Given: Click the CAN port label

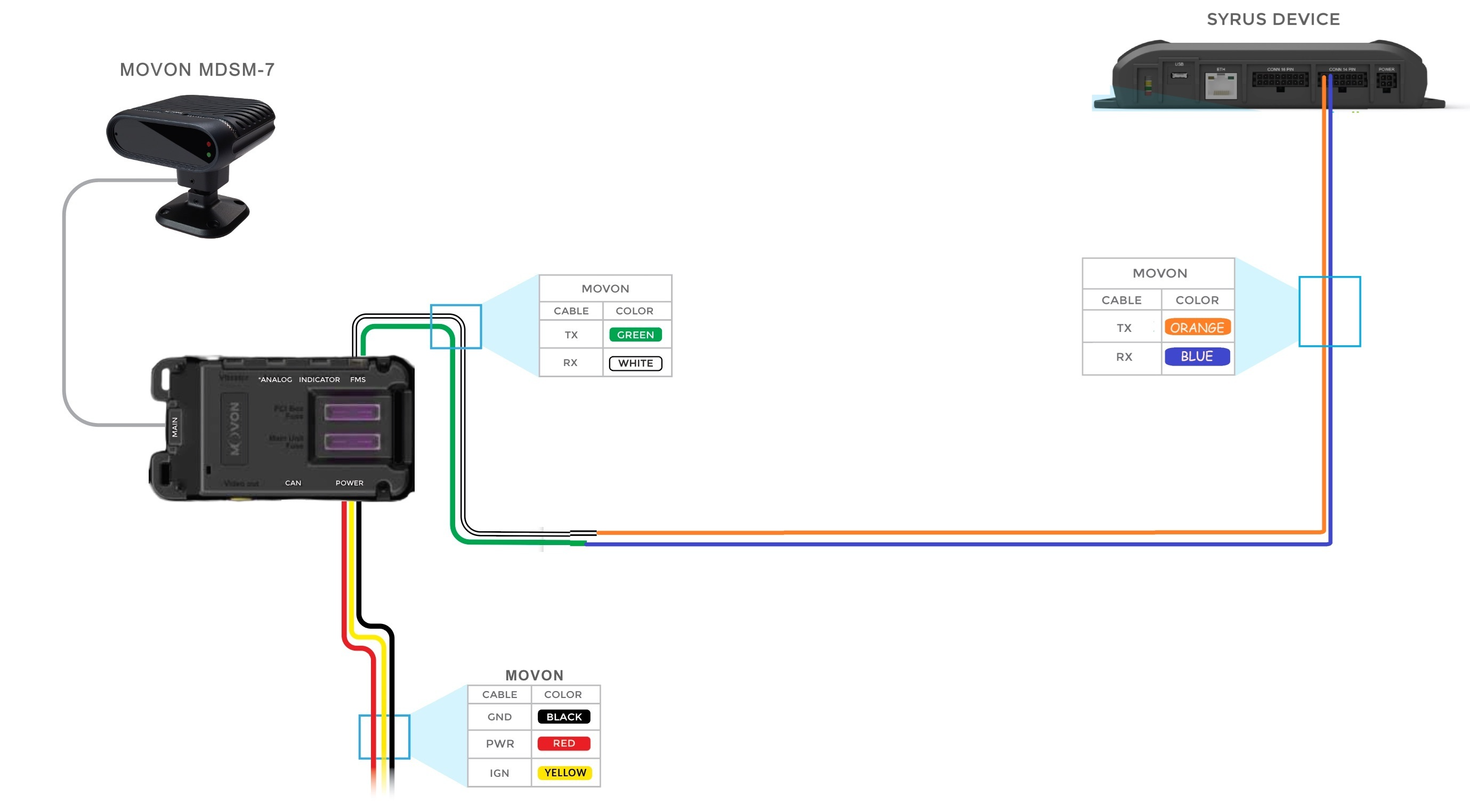Looking at the screenshot, I should pyautogui.click(x=293, y=483).
